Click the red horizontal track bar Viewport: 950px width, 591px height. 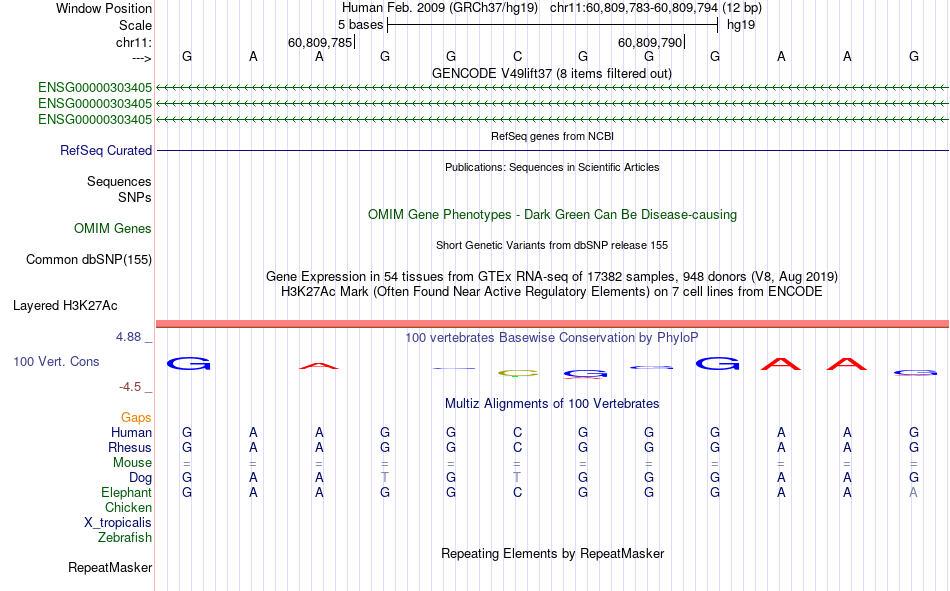tap(552, 324)
